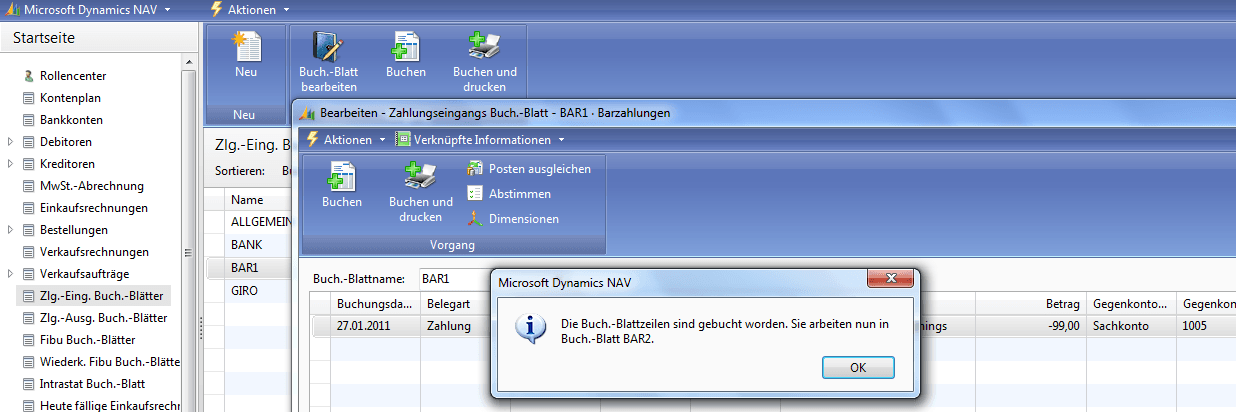Image resolution: width=1236 pixels, height=412 pixels.
Task: Click the Sachkonto cell
Action: tap(1131, 325)
